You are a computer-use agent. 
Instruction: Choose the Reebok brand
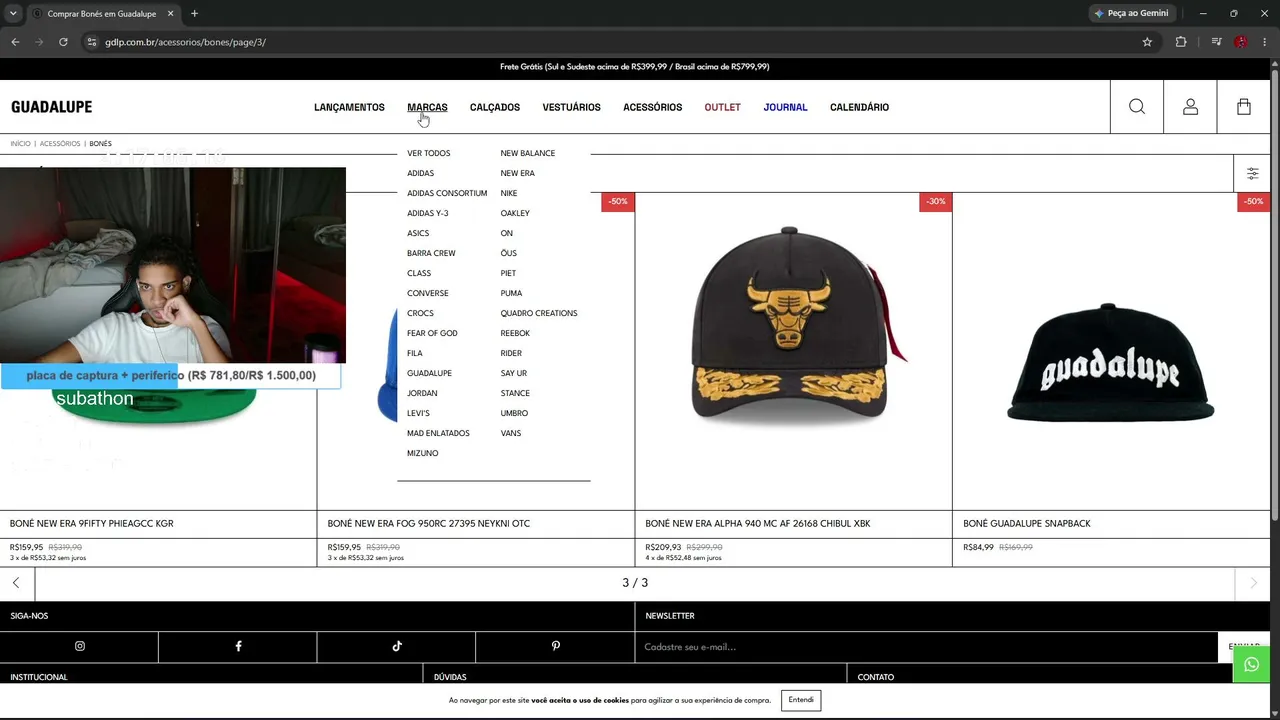click(x=515, y=333)
